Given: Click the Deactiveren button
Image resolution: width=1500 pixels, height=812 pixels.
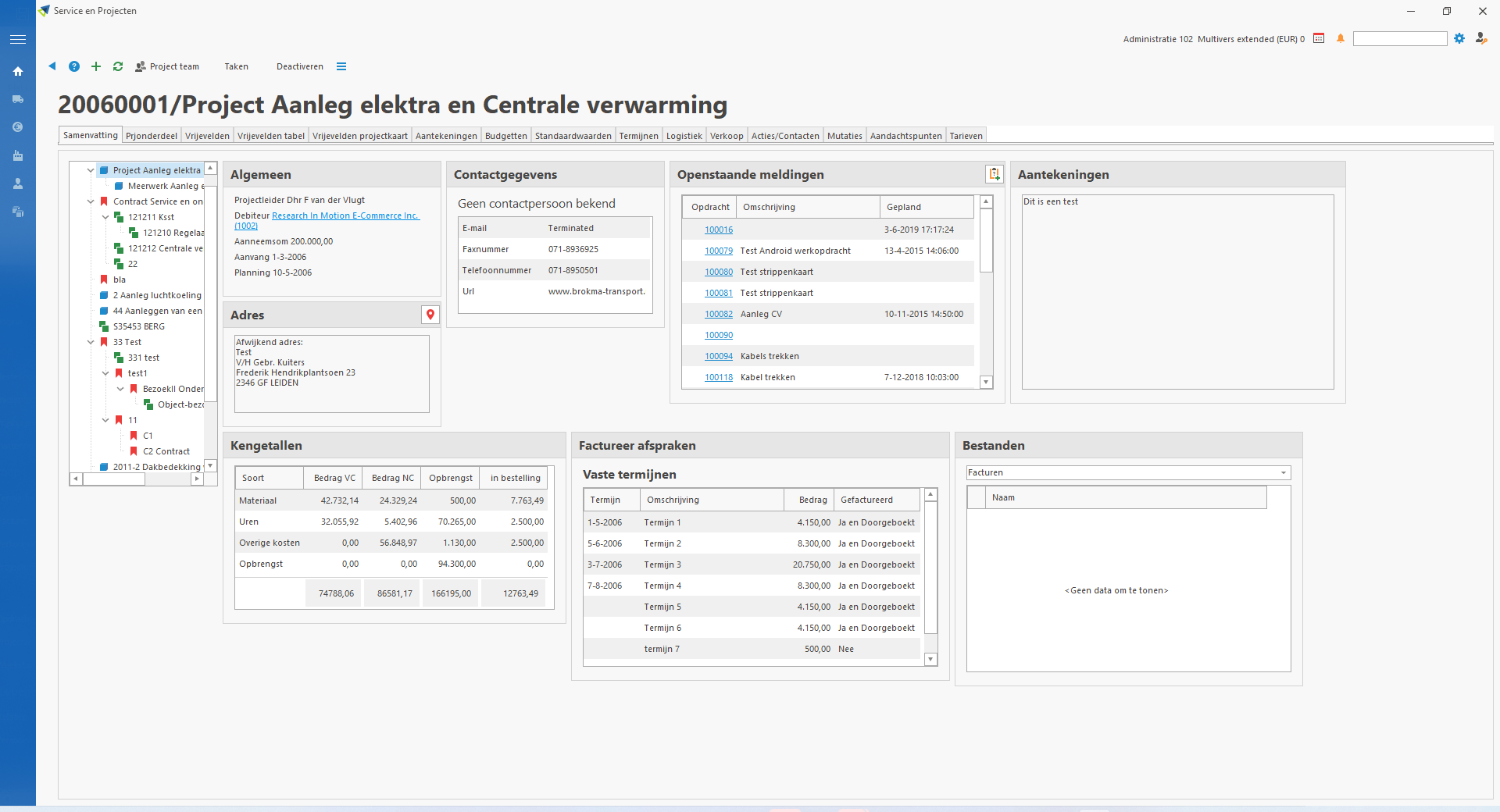Looking at the screenshot, I should [x=299, y=66].
